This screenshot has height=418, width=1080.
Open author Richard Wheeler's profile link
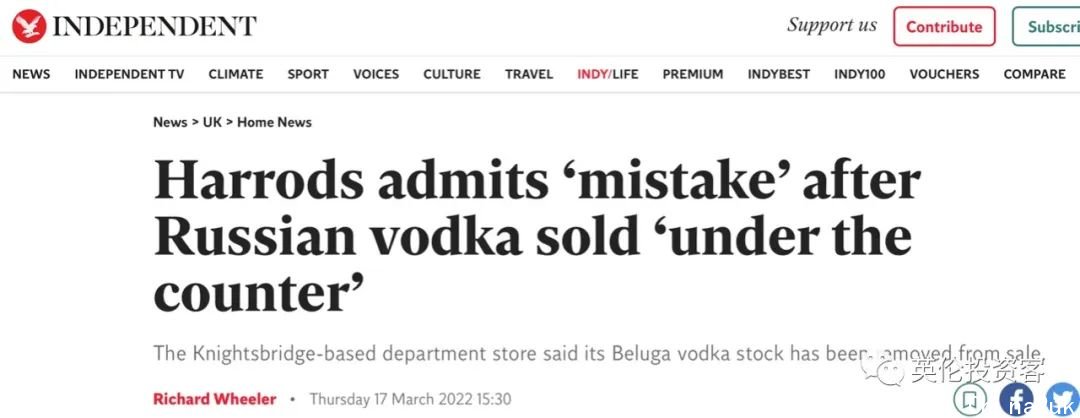(214, 399)
